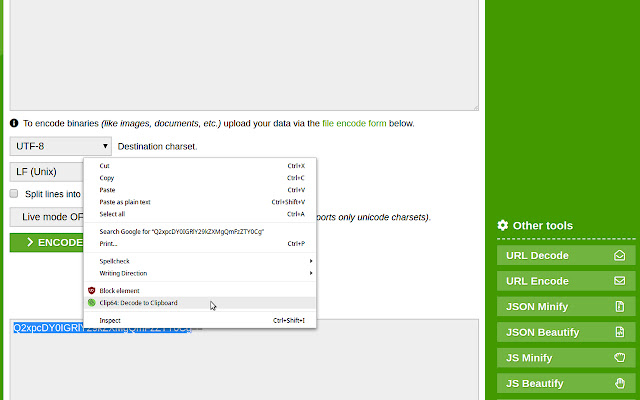The width and height of the screenshot is (640, 400).
Task: Choose Paste as plain text
Action: tap(200, 202)
